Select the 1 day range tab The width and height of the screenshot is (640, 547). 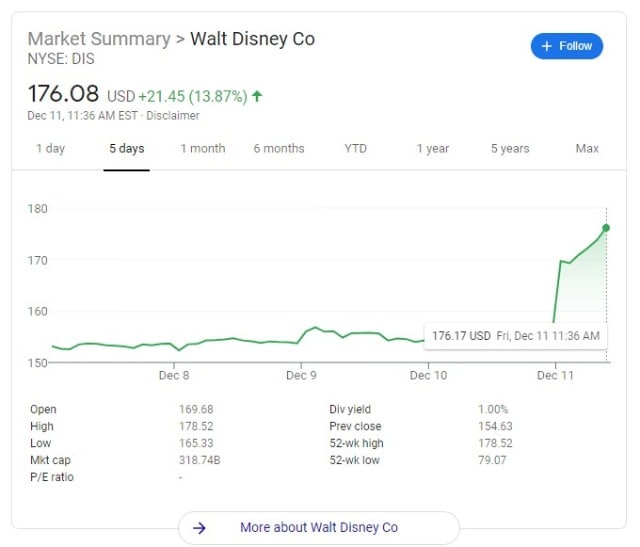coord(50,148)
